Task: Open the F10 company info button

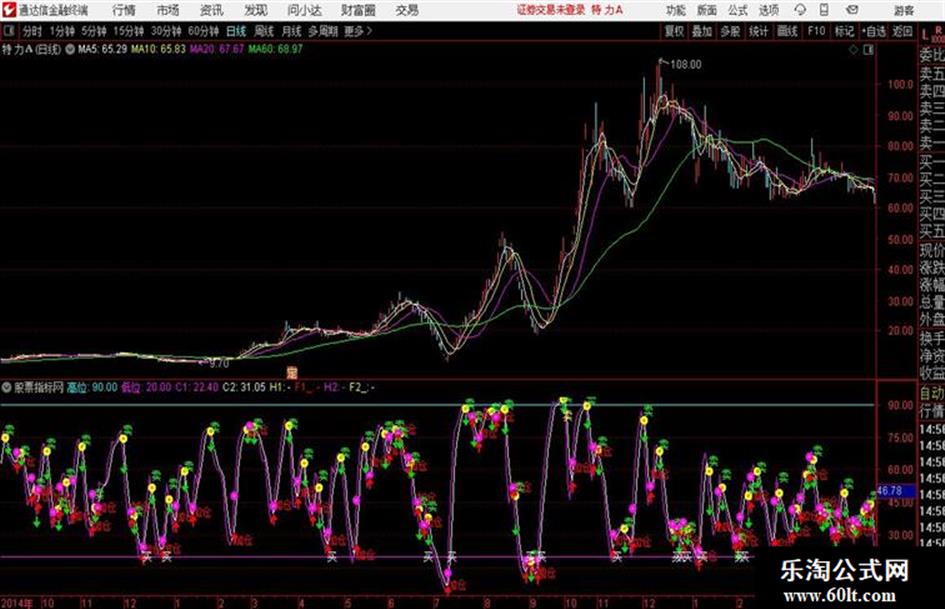Action: 816,31
